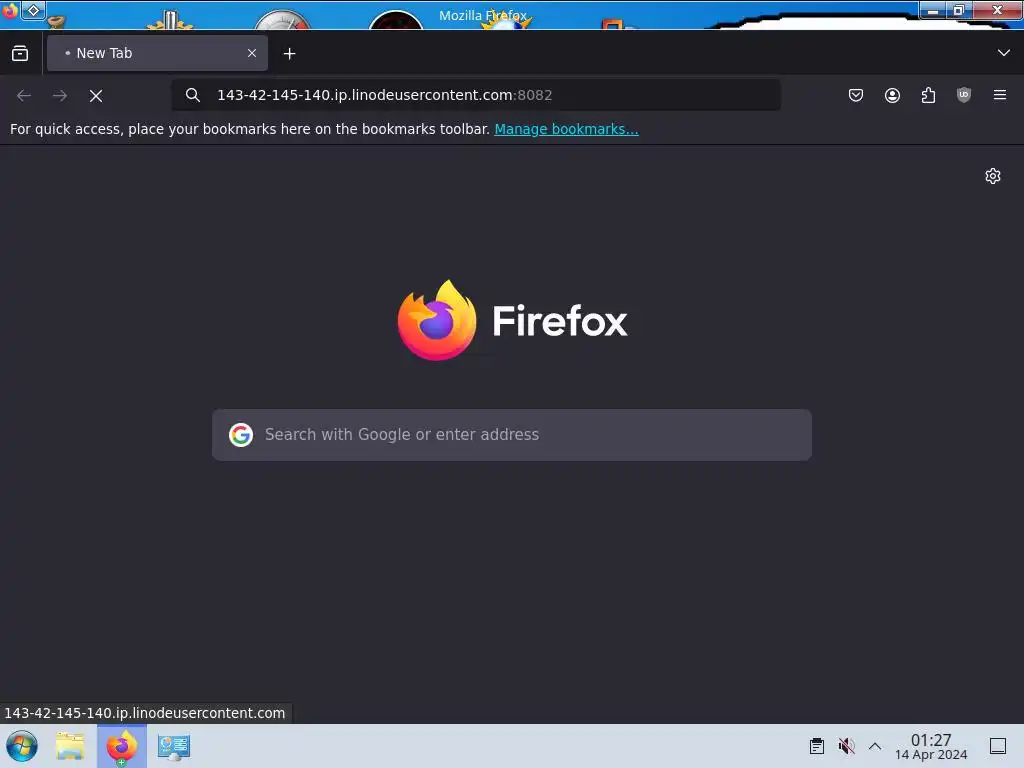Screen dimensions: 1024x768
Task: Click the Search with Google input box
Action: [512, 435]
